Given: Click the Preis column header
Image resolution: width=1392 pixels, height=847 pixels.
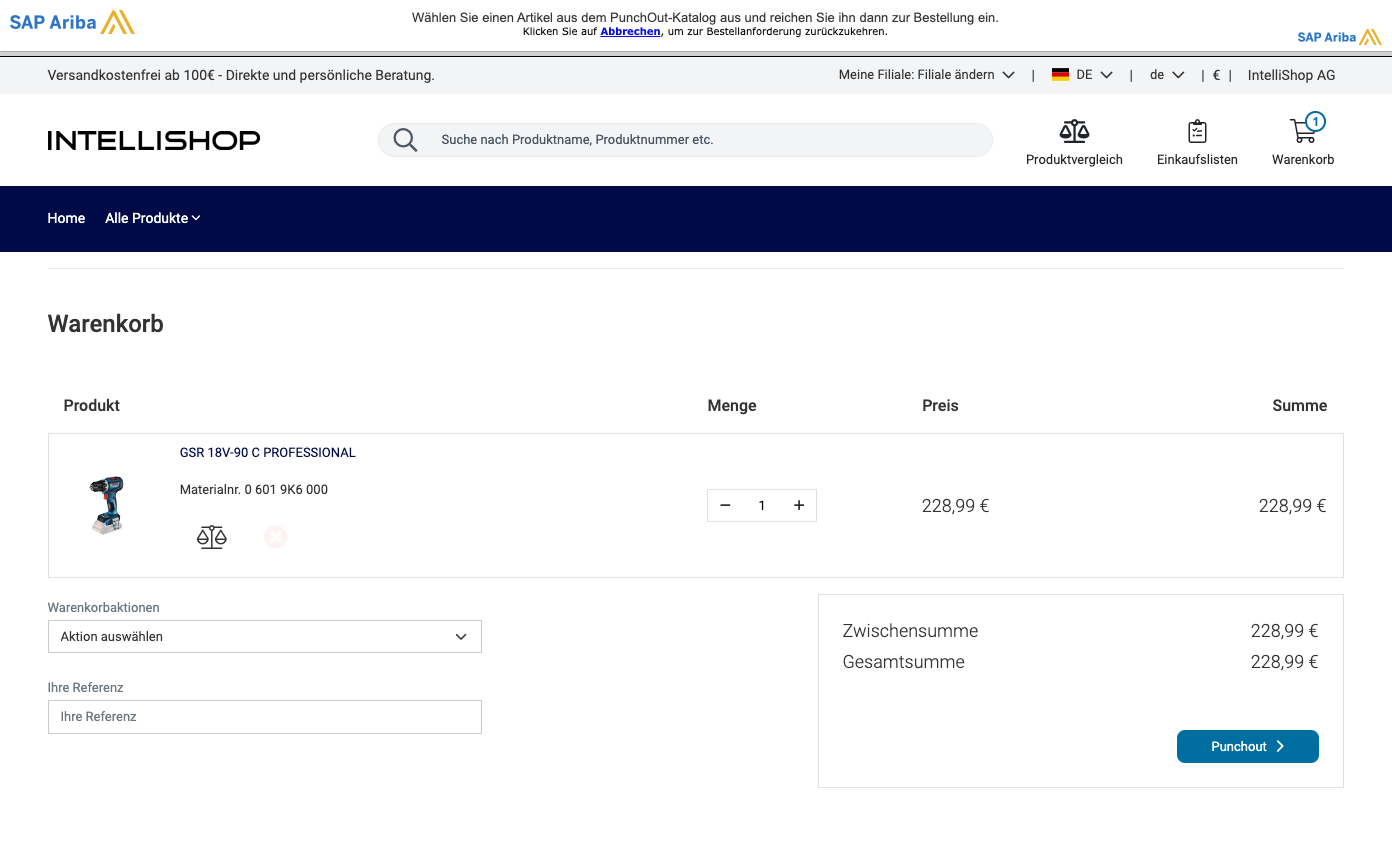Looking at the screenshot, I should (x=940, y=406).
